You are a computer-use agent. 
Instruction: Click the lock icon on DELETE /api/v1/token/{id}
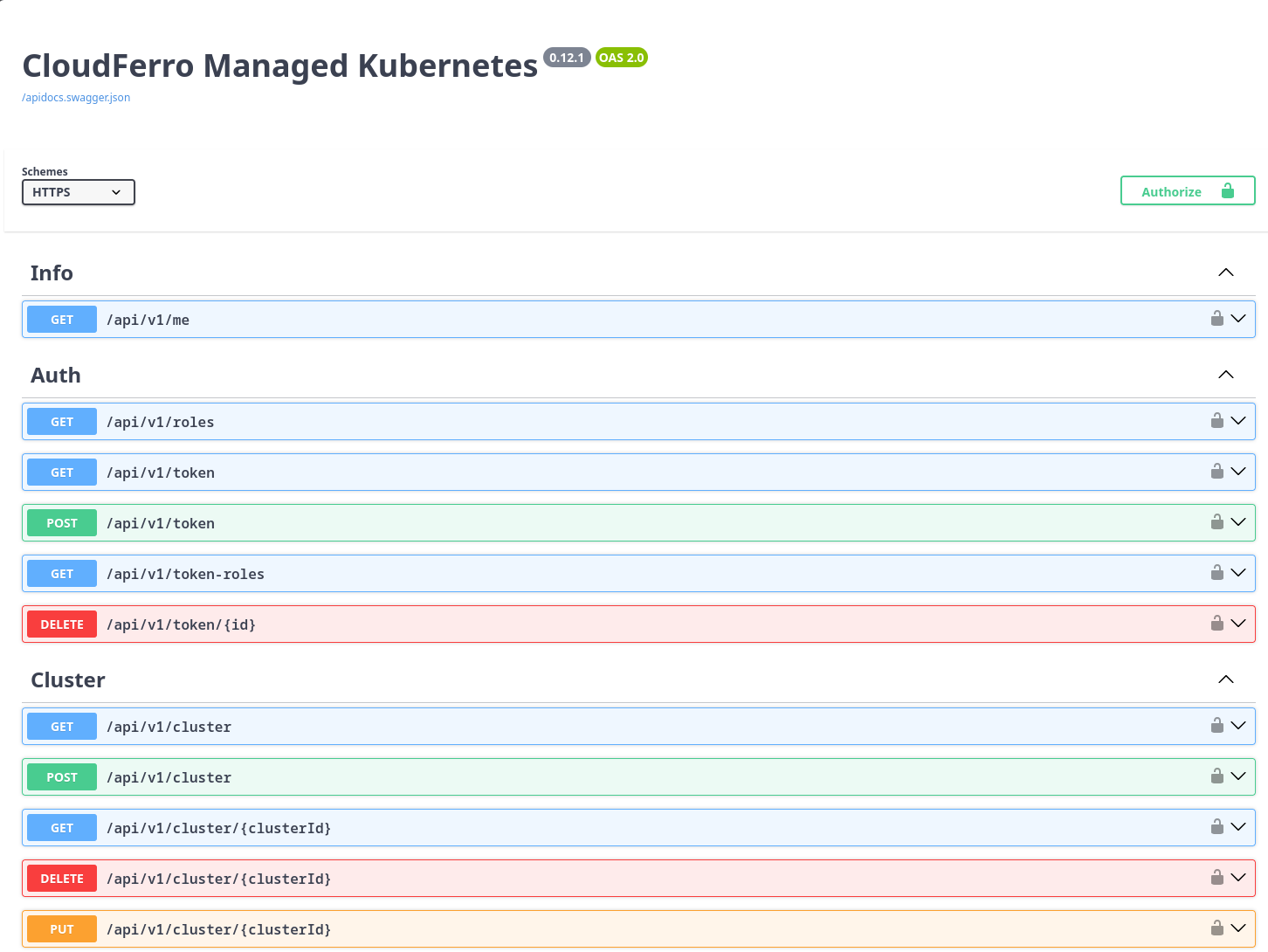pyautogui.click(x=1217, y=623)
